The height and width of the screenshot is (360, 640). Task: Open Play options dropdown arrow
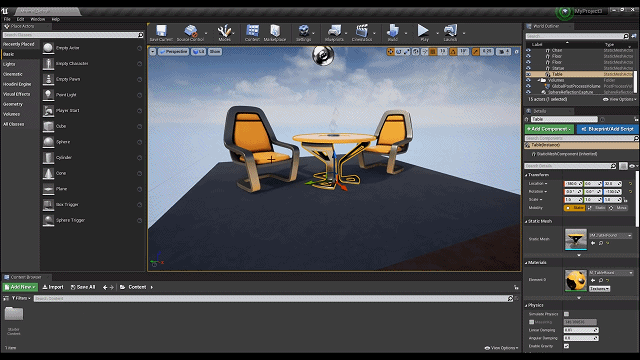click(x=437, y=33)
